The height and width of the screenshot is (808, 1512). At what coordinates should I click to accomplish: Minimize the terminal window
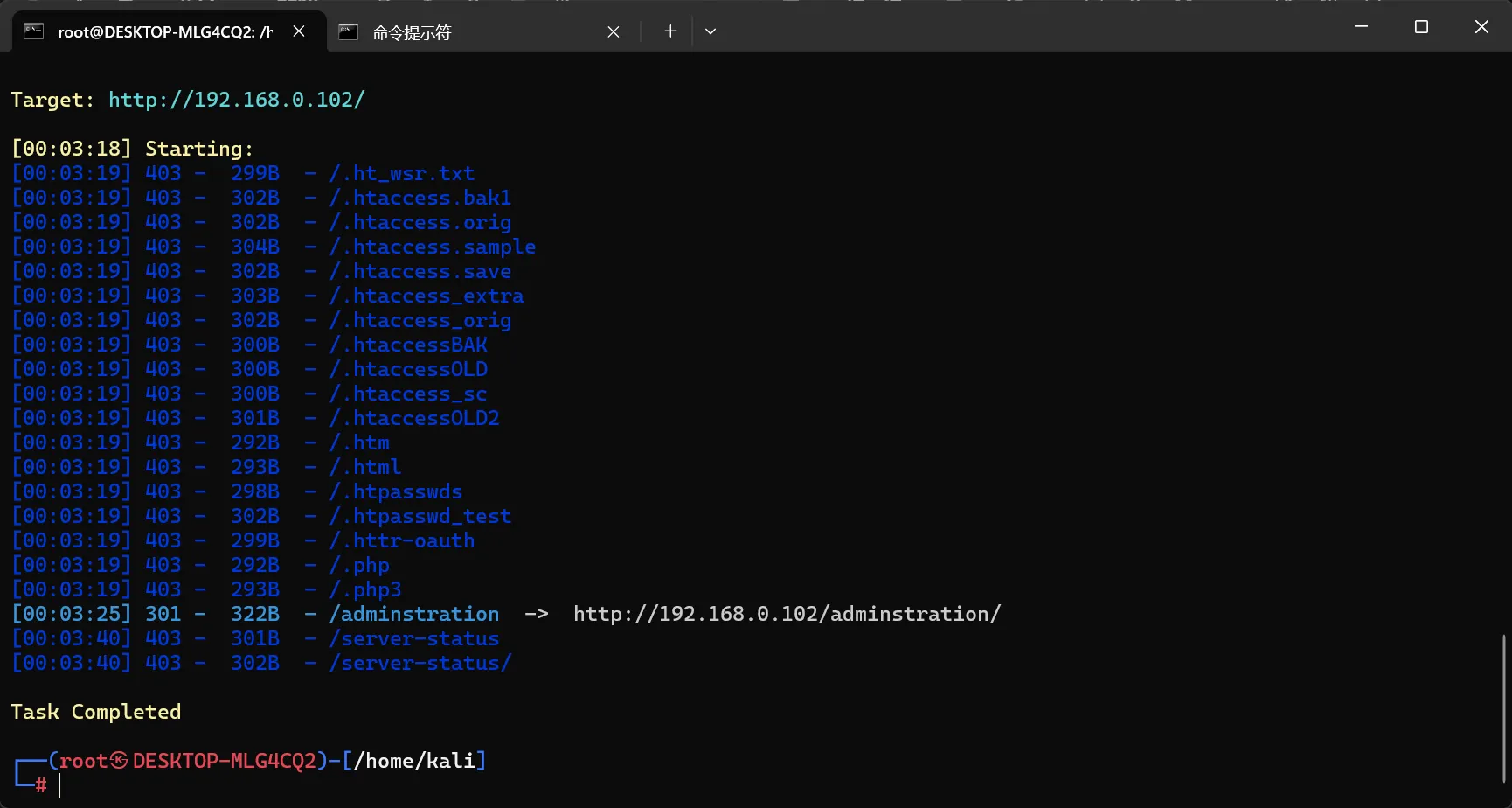[x=1361, y=27]
